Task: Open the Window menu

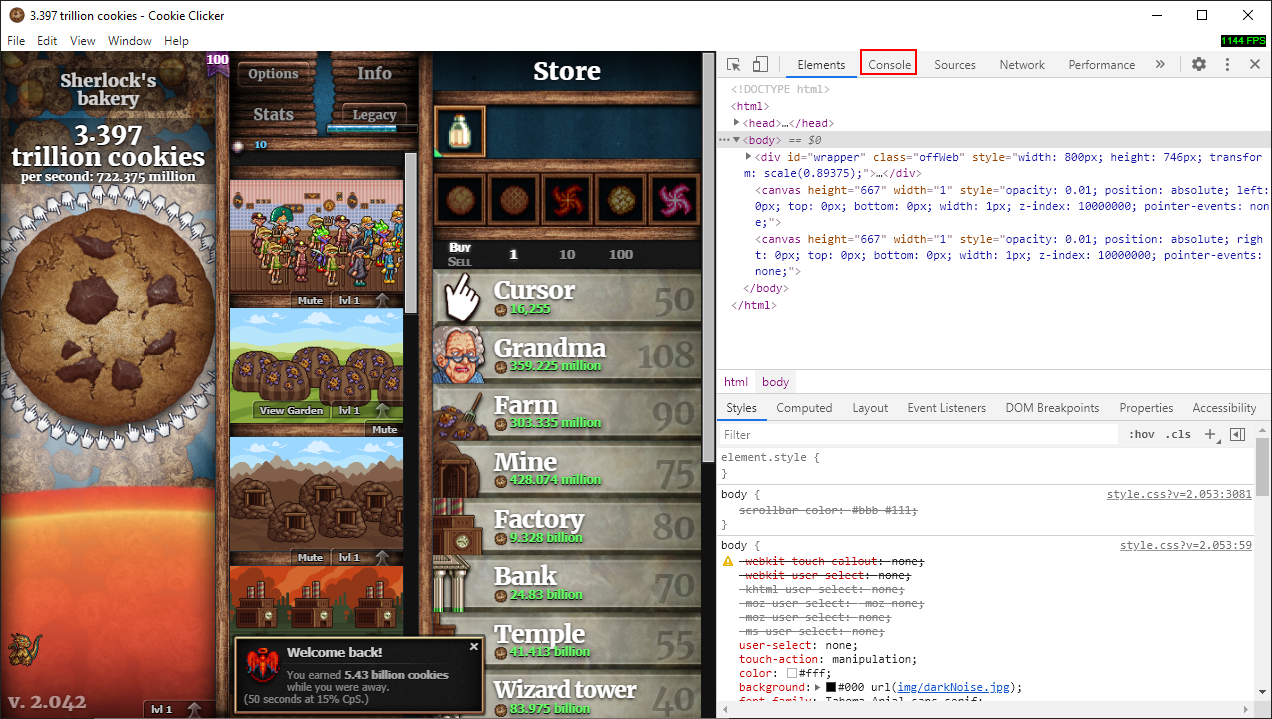Action: point(130,41)
